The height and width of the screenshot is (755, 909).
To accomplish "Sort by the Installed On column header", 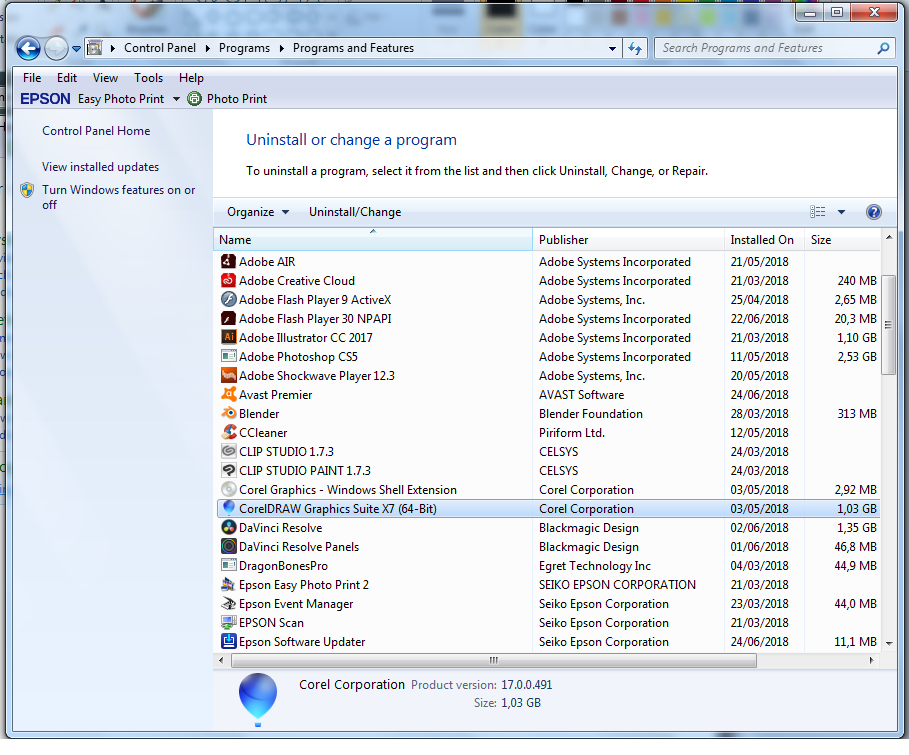I will (x=764, y=239).
